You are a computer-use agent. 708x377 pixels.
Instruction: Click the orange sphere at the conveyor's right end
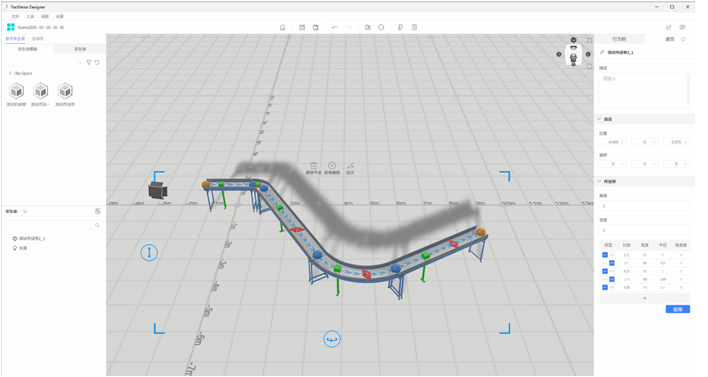pyautogui.click(x=481, y=232)
